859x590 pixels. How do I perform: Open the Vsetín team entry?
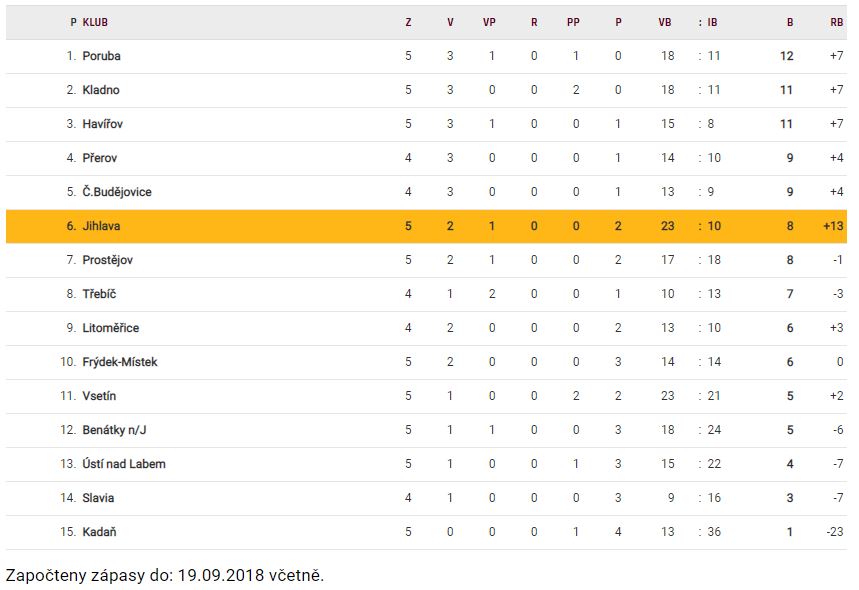100,396
